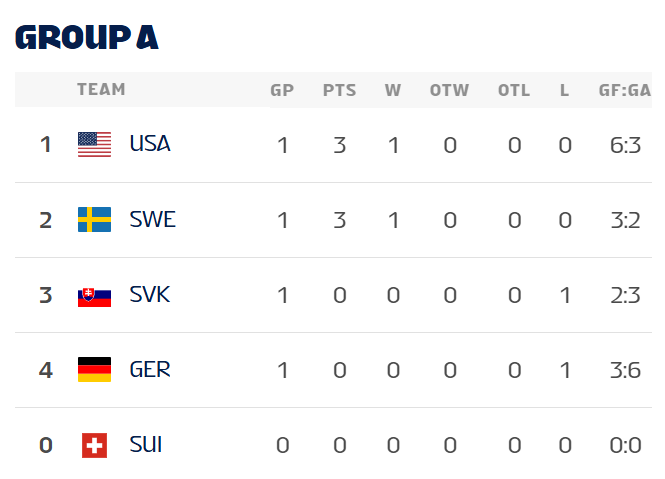This screenshot has height=479, width=665.
Task: Click the TEAM column header
Action: click(x=101, y=90)
